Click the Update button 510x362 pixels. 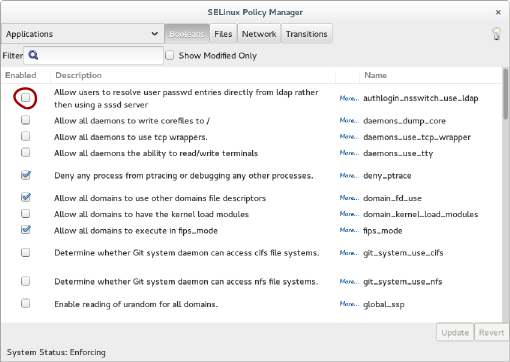(x=455, y=332)
